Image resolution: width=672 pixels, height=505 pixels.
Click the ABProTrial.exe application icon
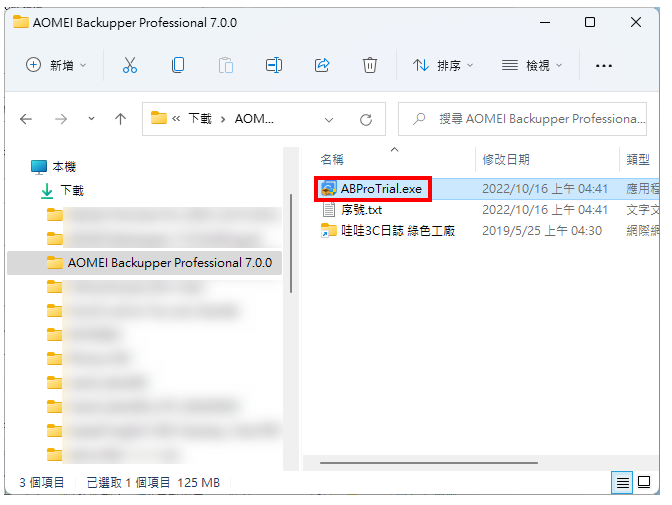(329, 189)
